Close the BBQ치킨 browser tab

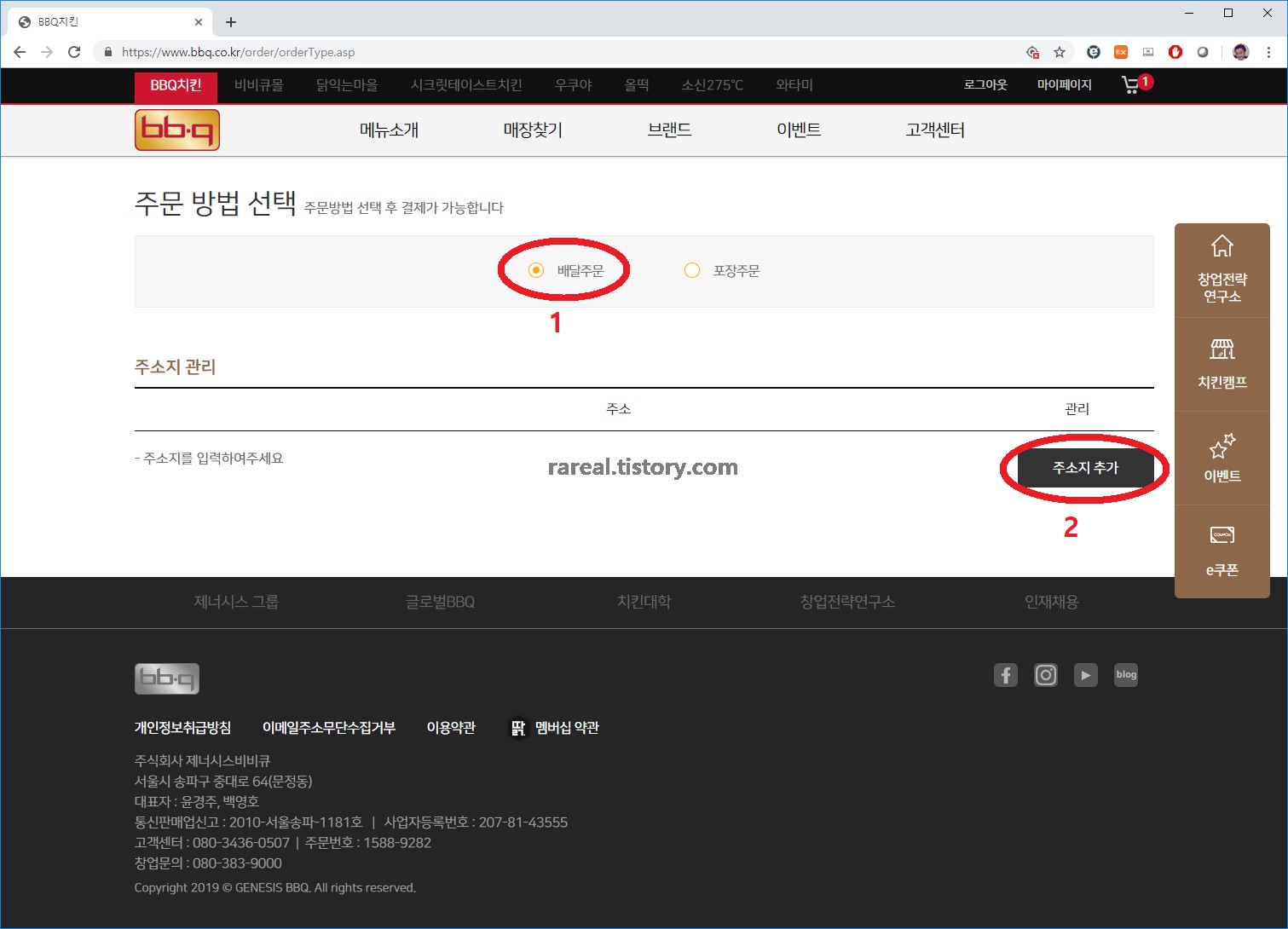[199, 22]
